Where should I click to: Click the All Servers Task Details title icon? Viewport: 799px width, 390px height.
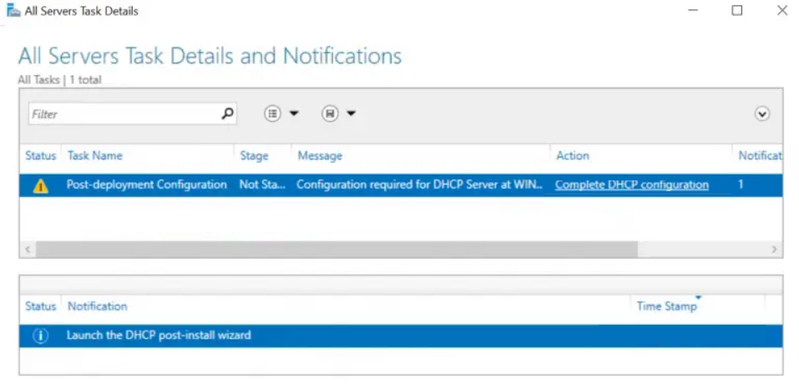(x=14, y=10)
